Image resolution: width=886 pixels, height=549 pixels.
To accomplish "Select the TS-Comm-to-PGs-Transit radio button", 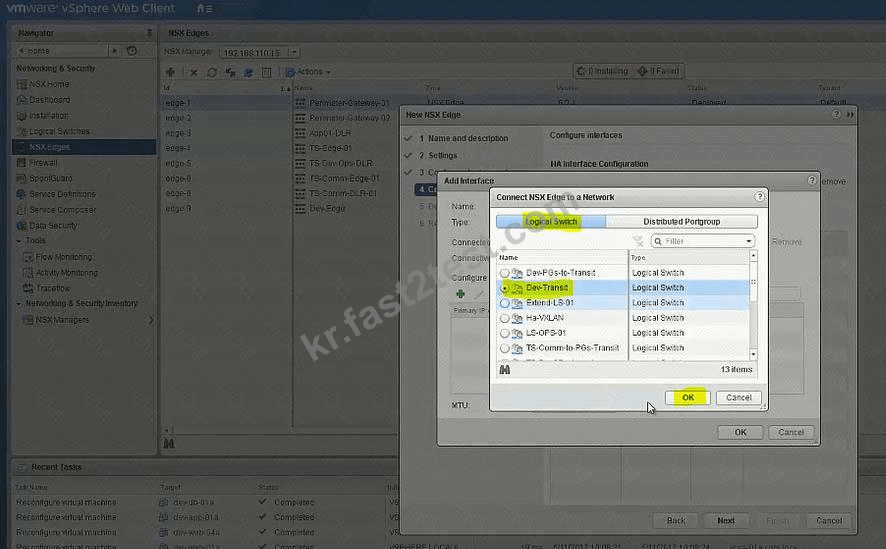I will (x=505, y=348).
